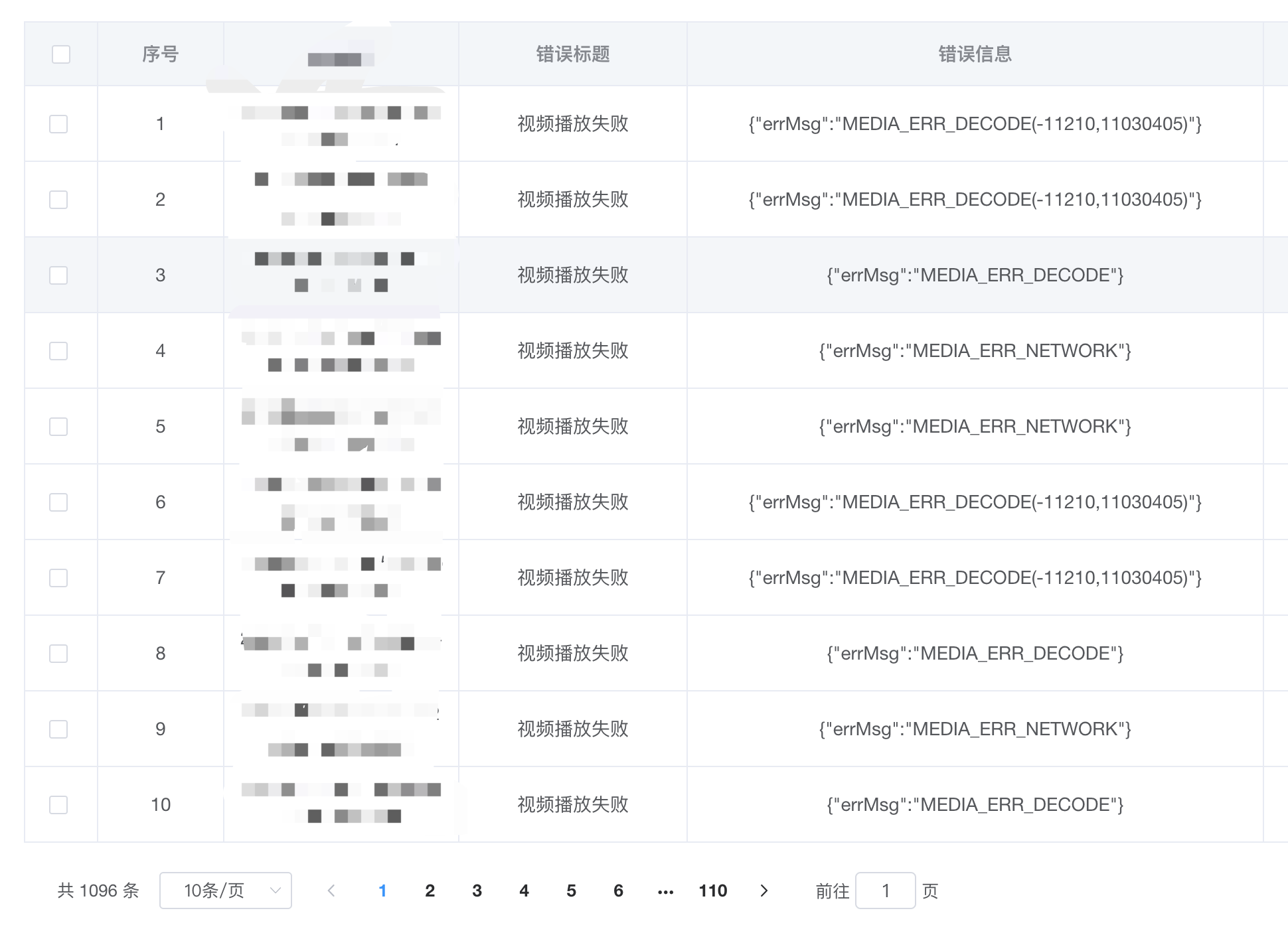Click the 错误信息 column header
The image size is (1288, 937).
click(975, 54)
